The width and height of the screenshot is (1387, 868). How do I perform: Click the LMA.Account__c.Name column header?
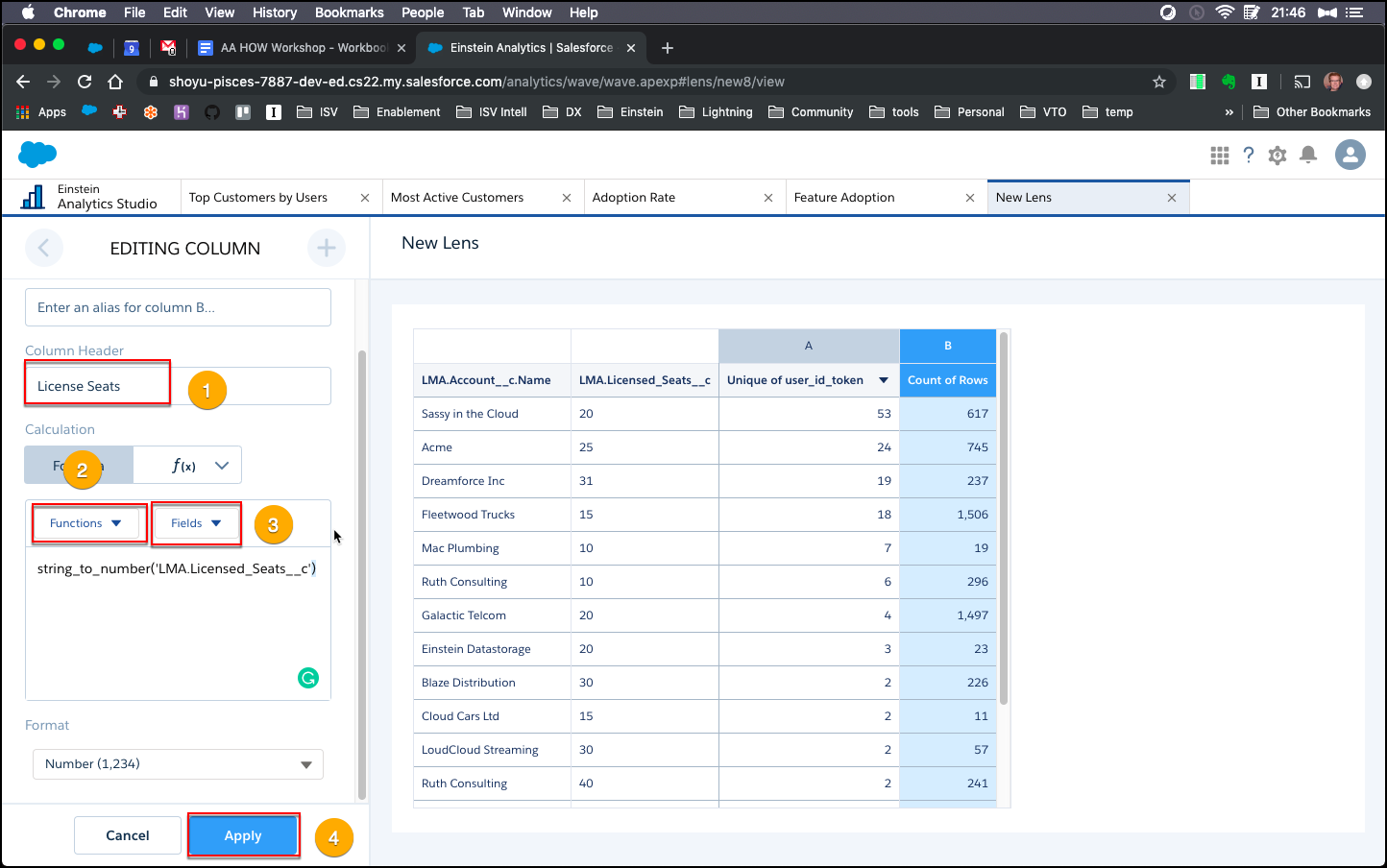(492, 380)
